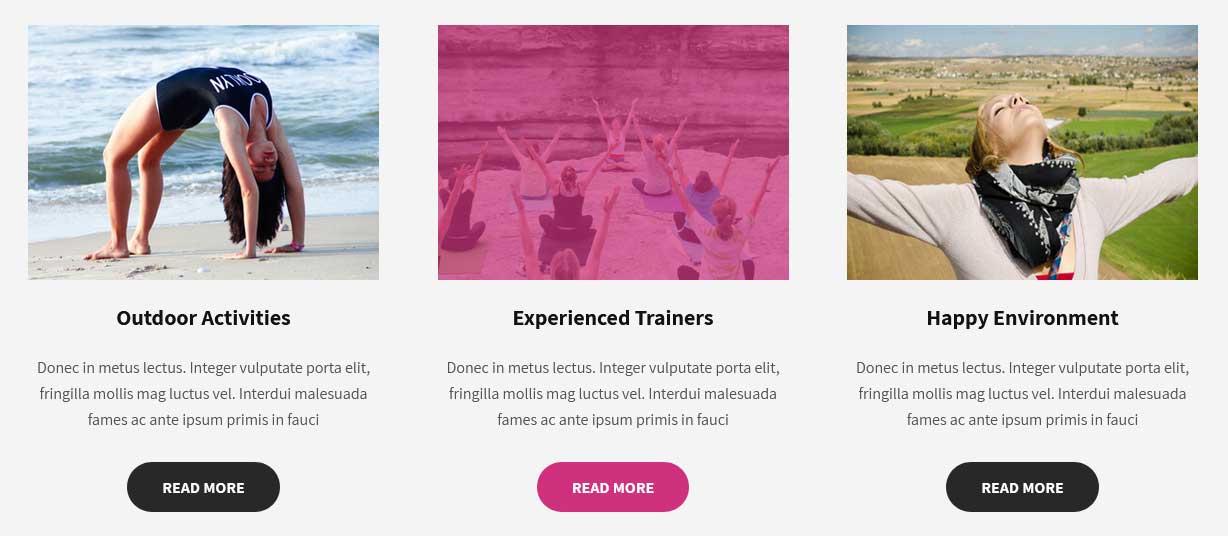Open the Happy Environment heading
Image resolution: width=1228 pixels, height=536 pixels.
(x=1022, y=318)
